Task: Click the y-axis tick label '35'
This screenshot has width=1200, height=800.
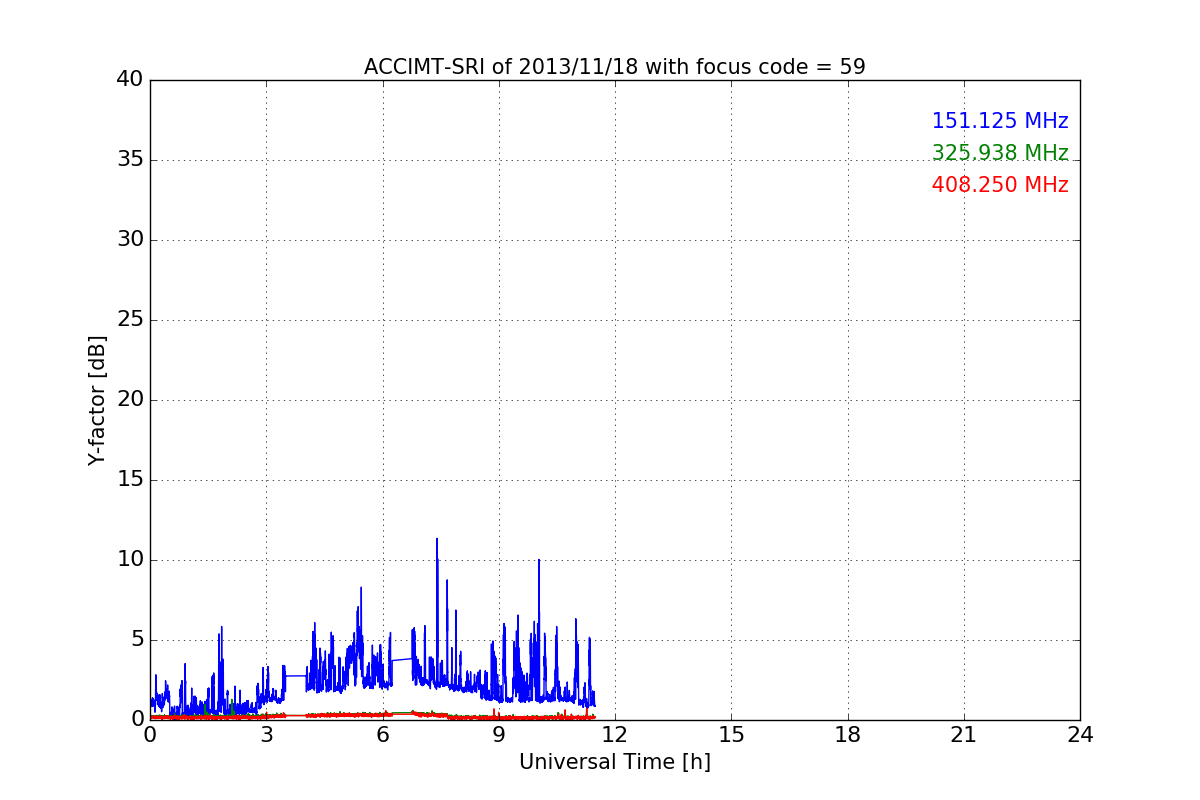Action: (130, 160)
